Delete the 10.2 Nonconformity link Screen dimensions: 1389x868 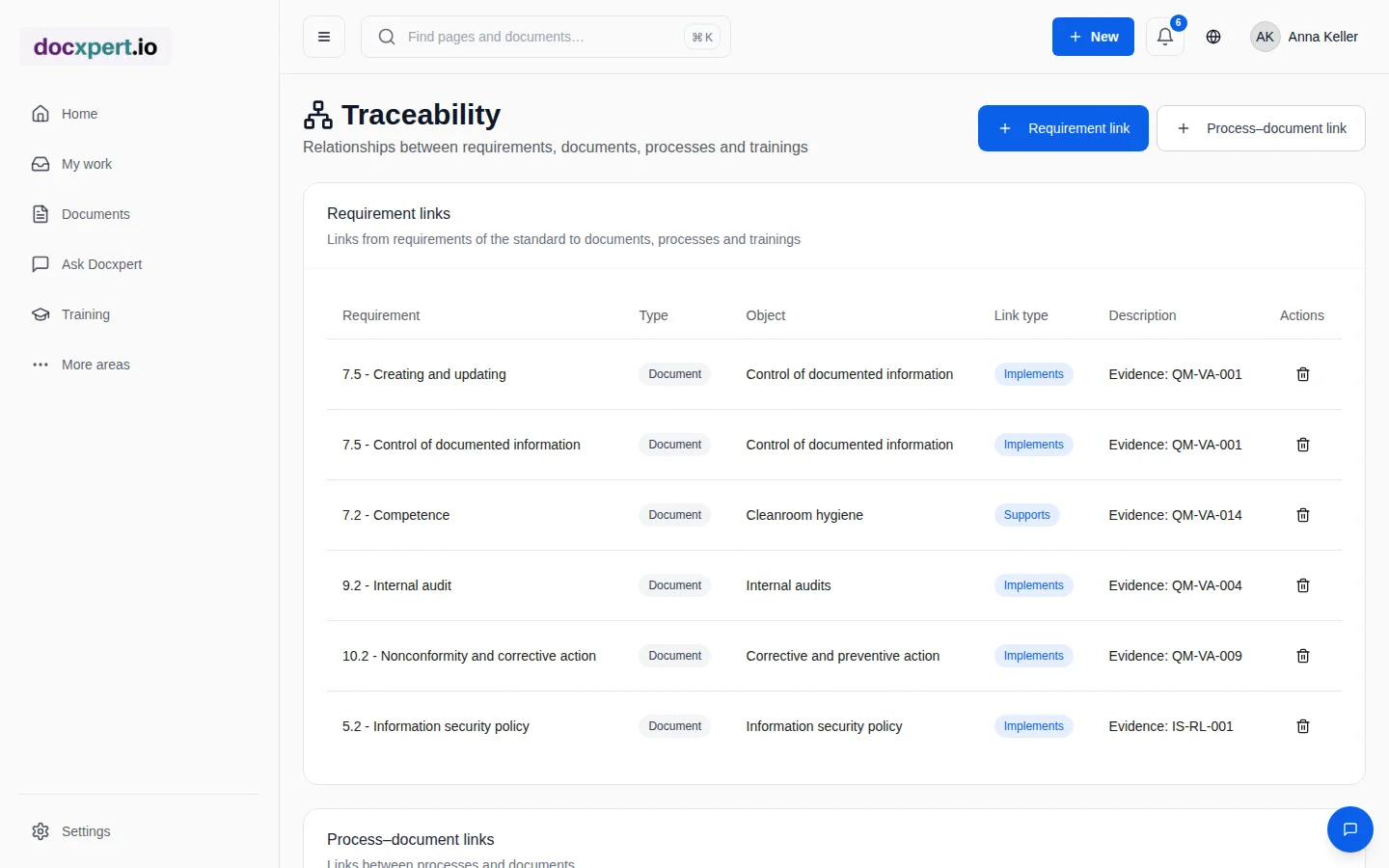pyautogui.click(x=1302, y=656)
